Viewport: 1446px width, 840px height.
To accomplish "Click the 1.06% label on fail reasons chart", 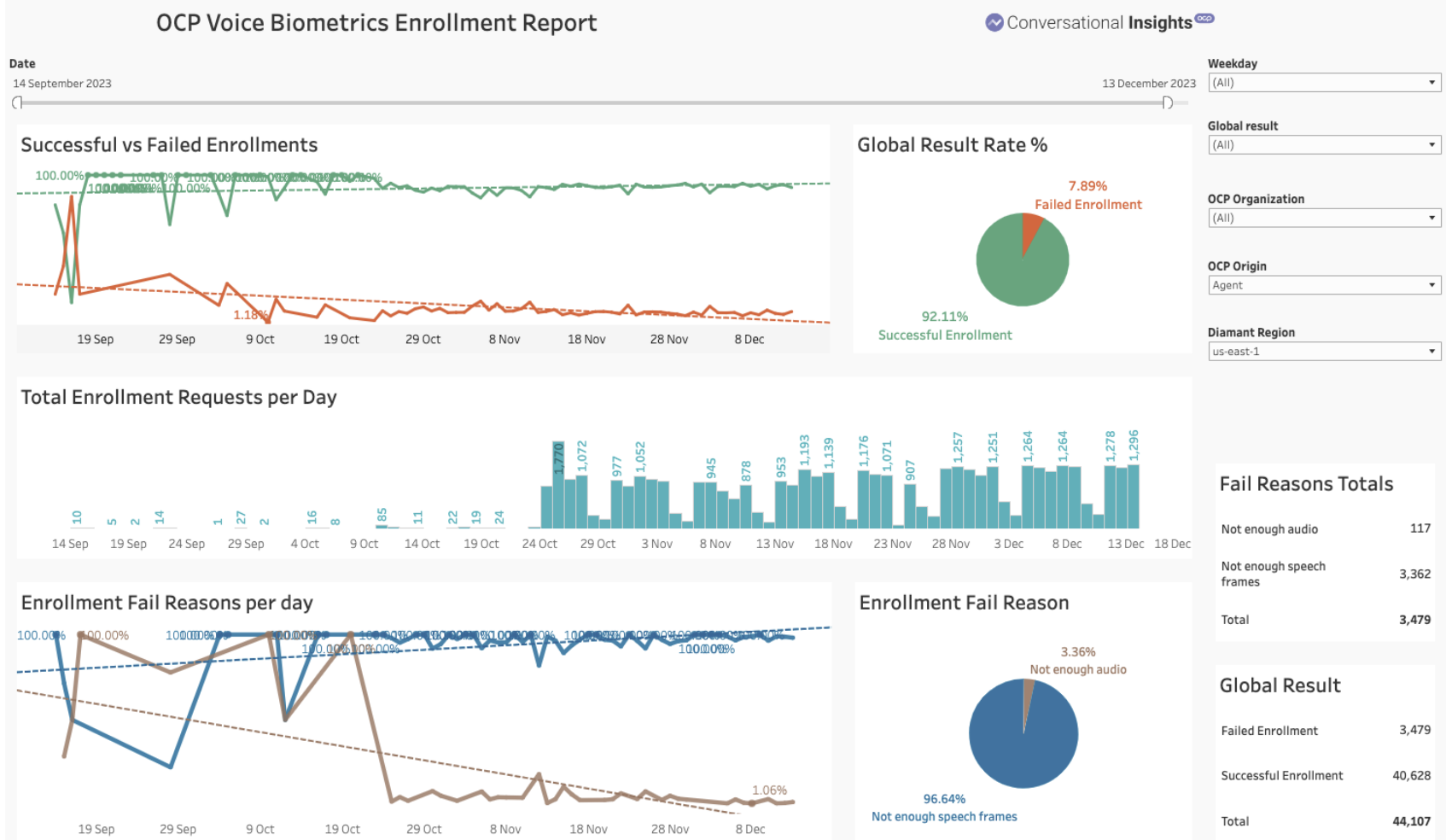I will [769, 790].
